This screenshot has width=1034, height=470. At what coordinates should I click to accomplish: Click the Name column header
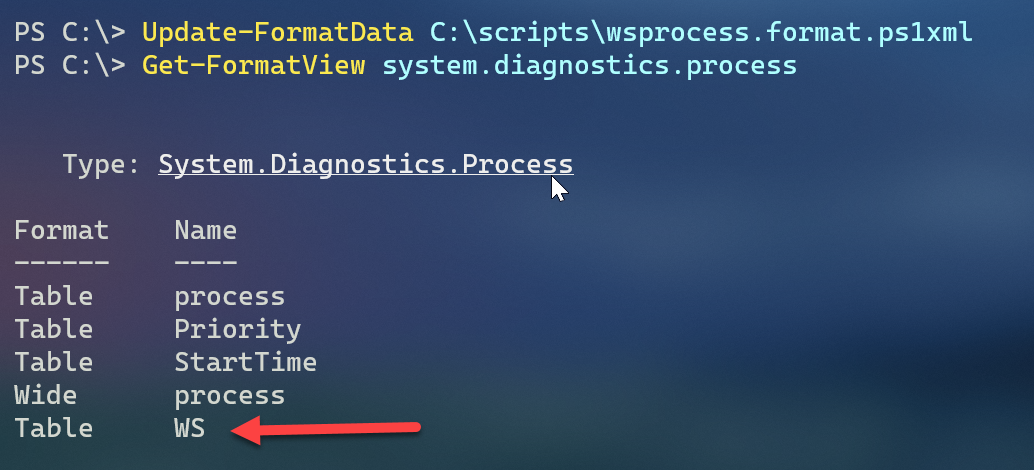coord(206,230)
